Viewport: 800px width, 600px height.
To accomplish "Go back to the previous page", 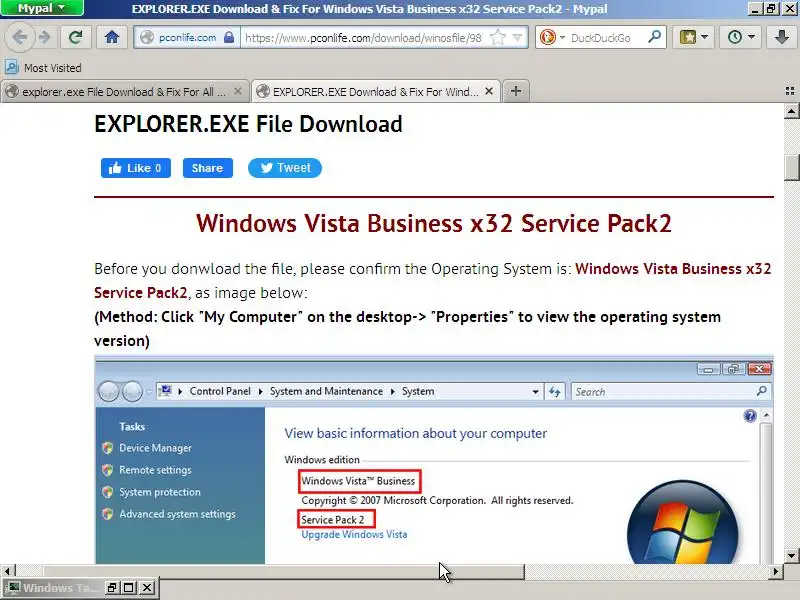I will (19, 37).
